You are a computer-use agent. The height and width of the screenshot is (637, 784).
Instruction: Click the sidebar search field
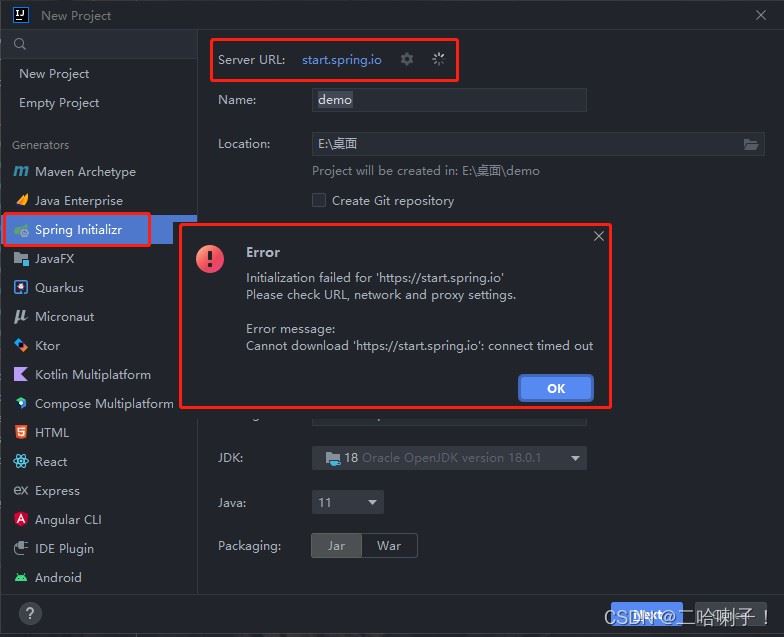[98, 44]
